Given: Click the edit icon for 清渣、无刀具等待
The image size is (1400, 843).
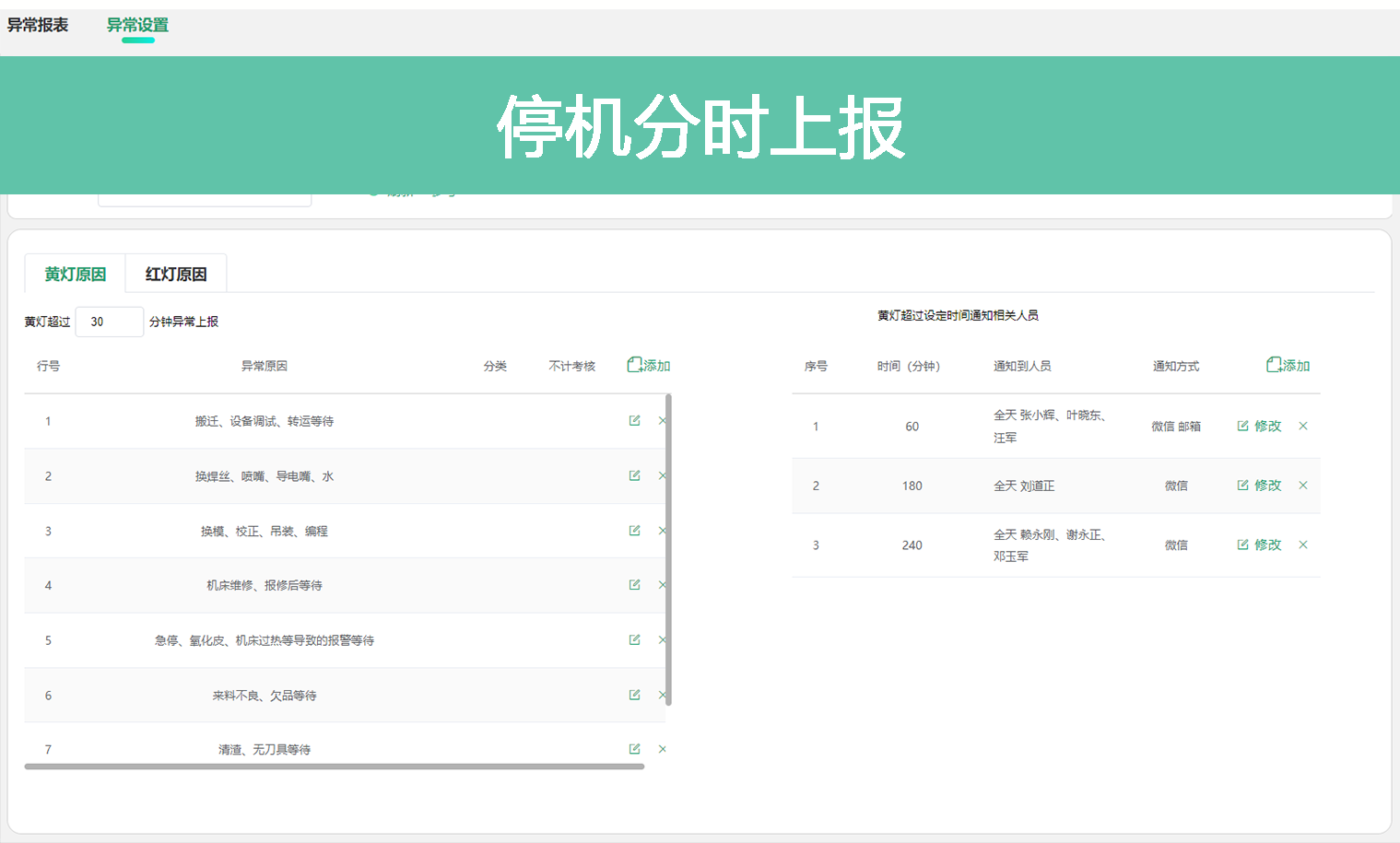Looking at the screenshot, I should pyautogui.click(x=634, y=748).
